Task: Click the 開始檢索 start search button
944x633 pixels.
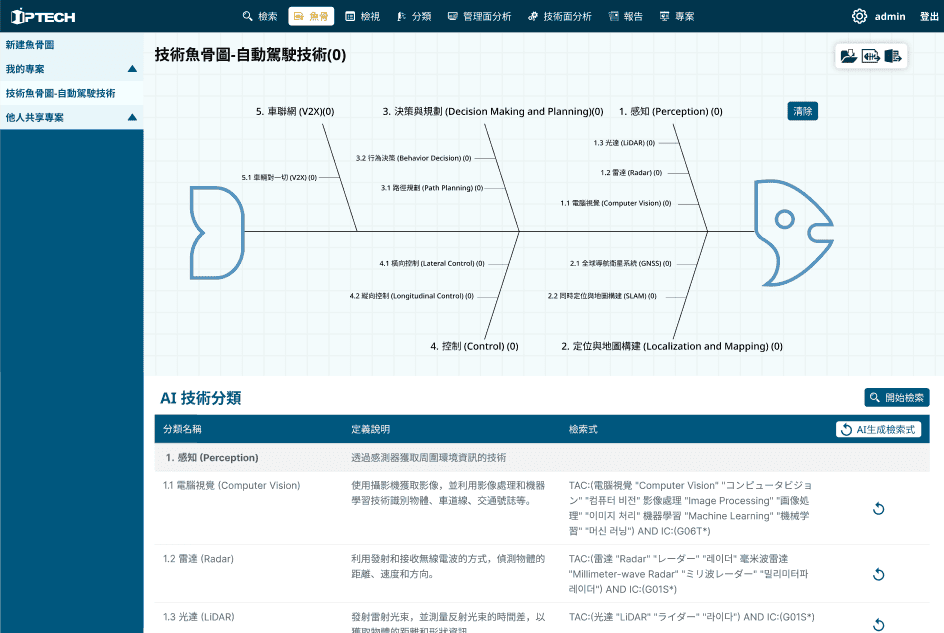Action: [x=897, y=398]
